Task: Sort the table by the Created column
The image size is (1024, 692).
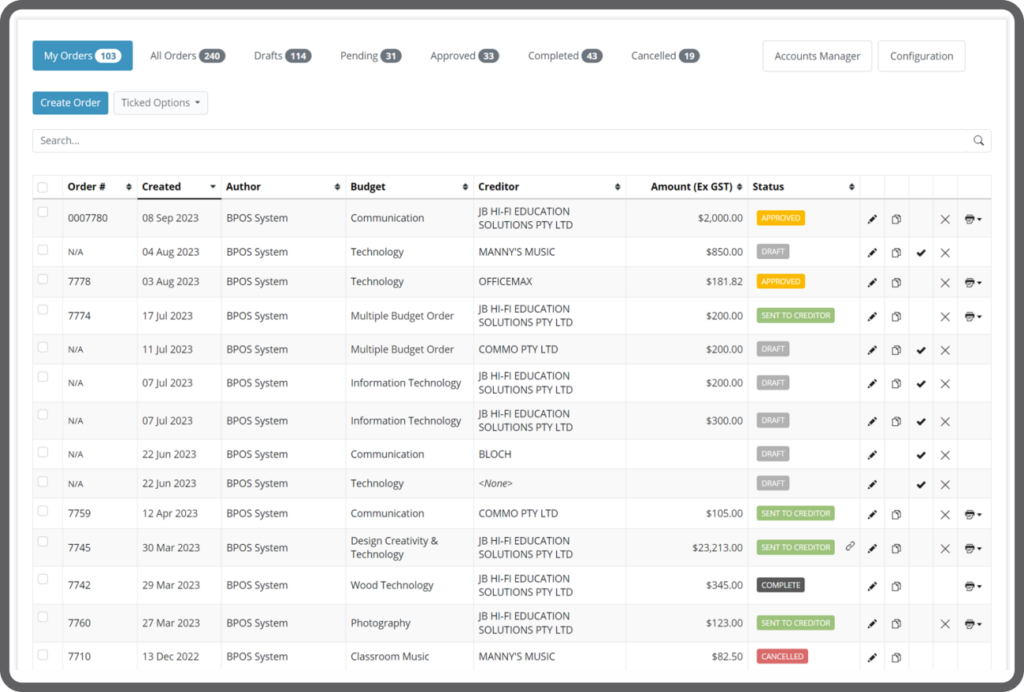Action: pyautogui.click(x=179, y=187)
